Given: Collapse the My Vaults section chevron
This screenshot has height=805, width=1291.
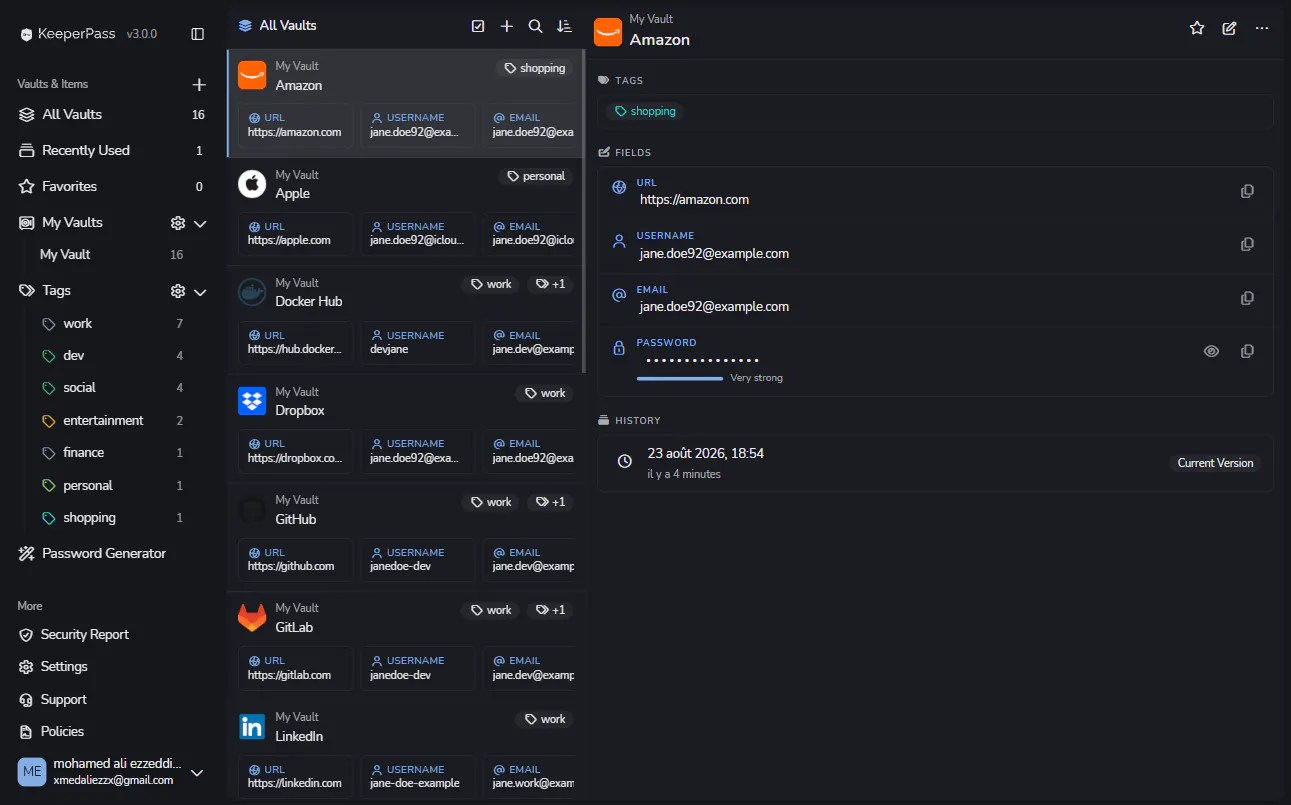Looking at the screenshot, I should tap(200, 223).
